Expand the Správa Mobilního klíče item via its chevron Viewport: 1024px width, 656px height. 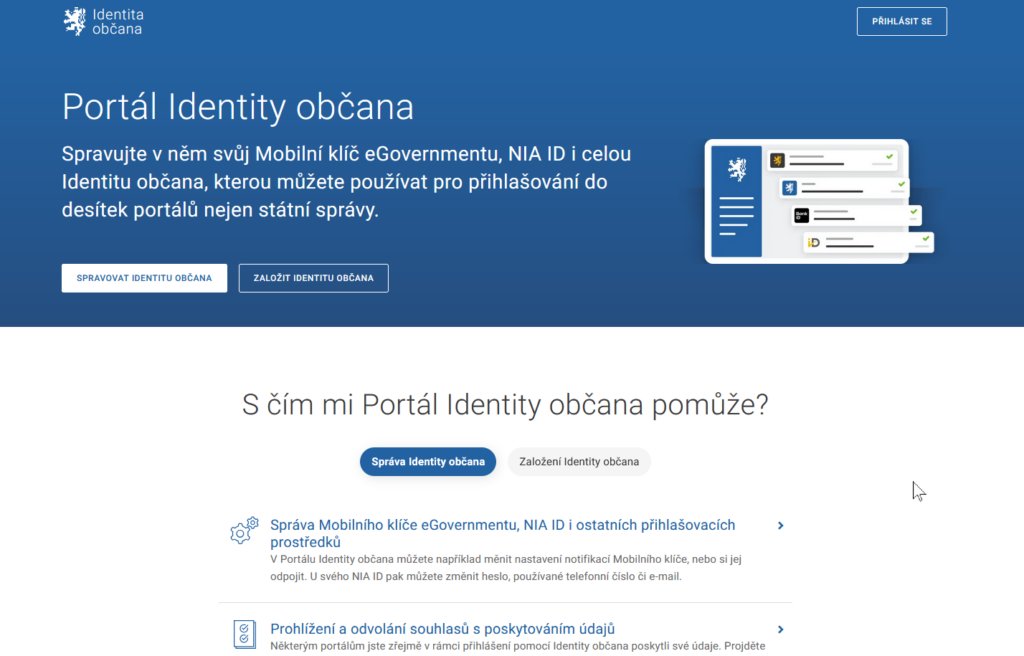[780, 525]
